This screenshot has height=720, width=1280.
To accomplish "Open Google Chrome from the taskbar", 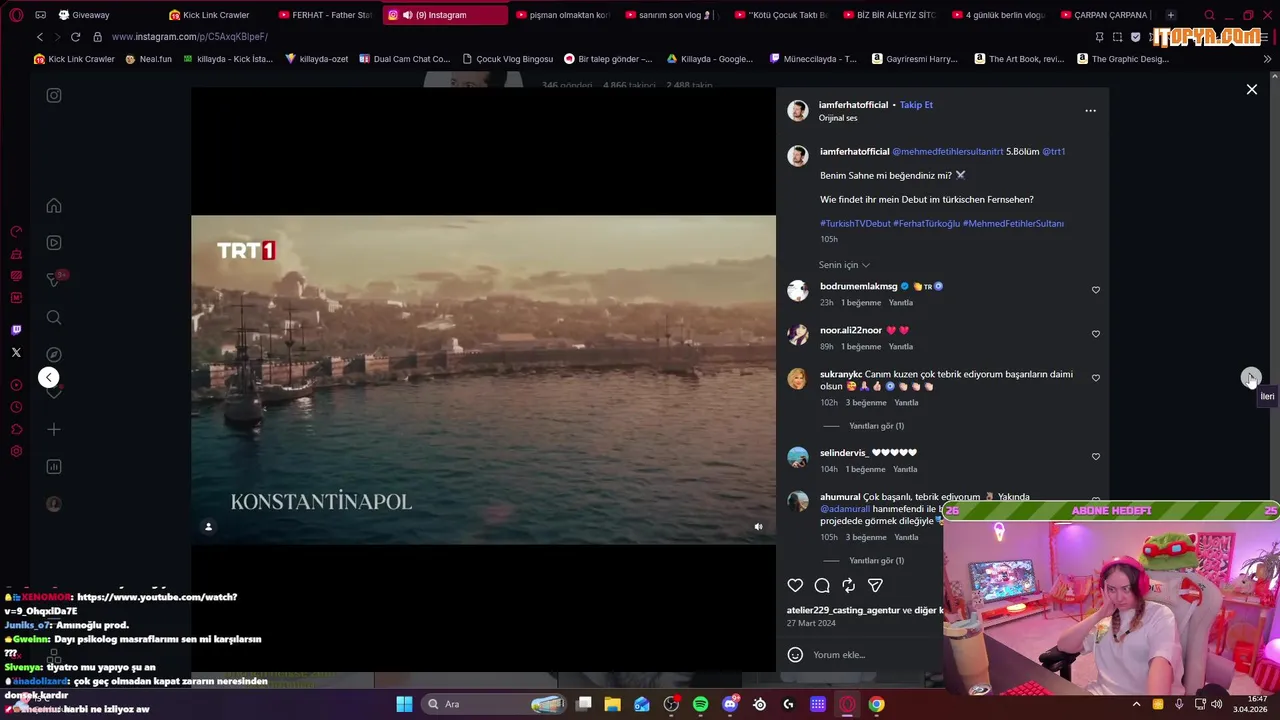I will pos(876,704).
